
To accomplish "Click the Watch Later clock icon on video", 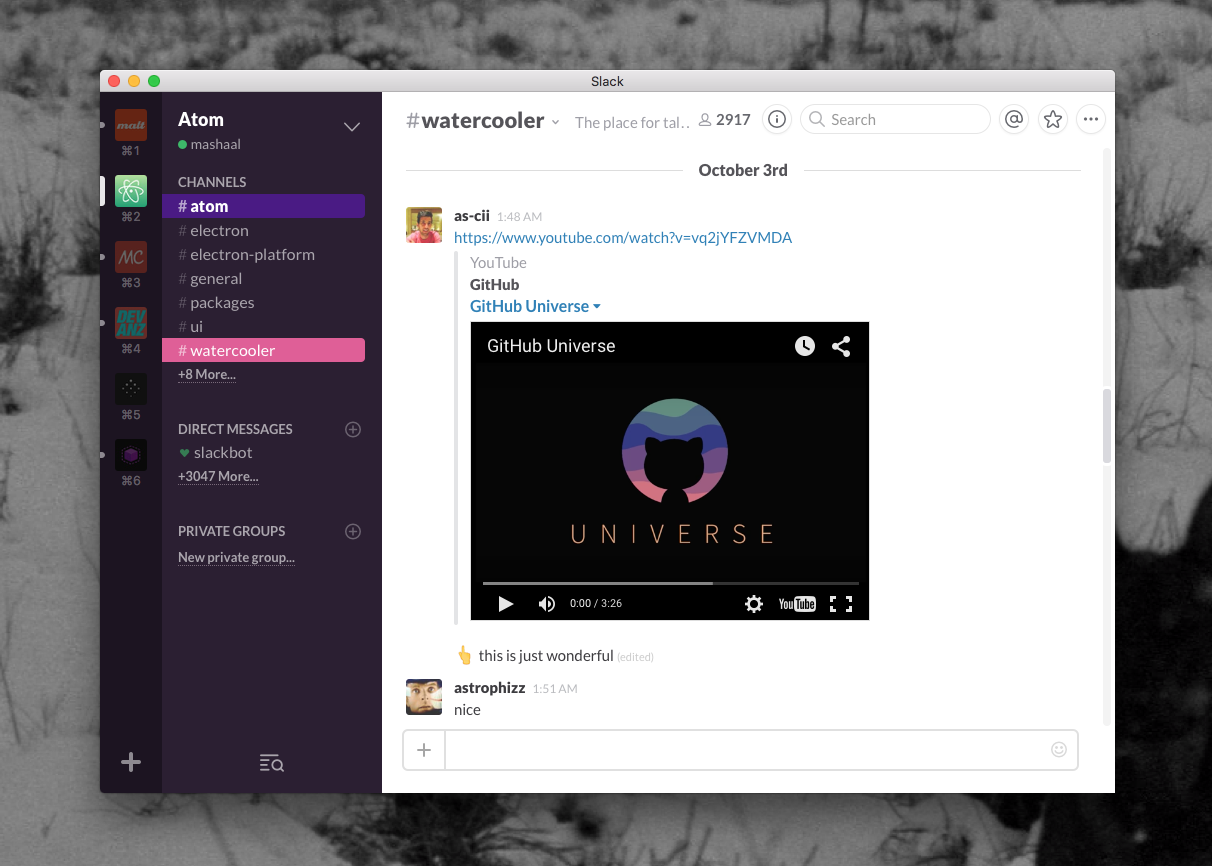I will (805, 346).
